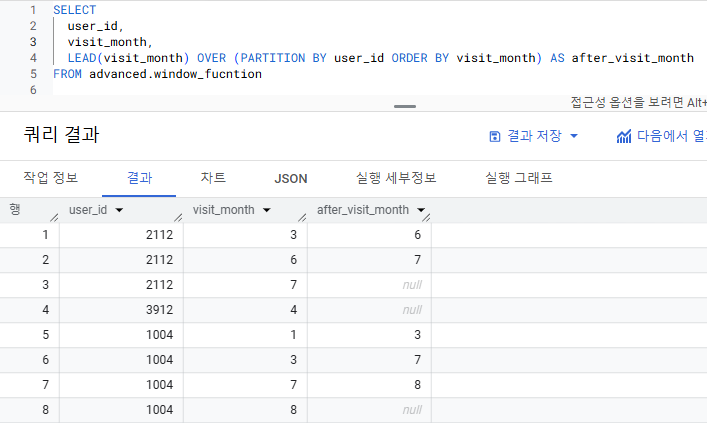Image resolution: width=707 pixels, height=423 pixels.
Task: Open the after_visit_month column menu arrow
Action: [x=422, y=210]
